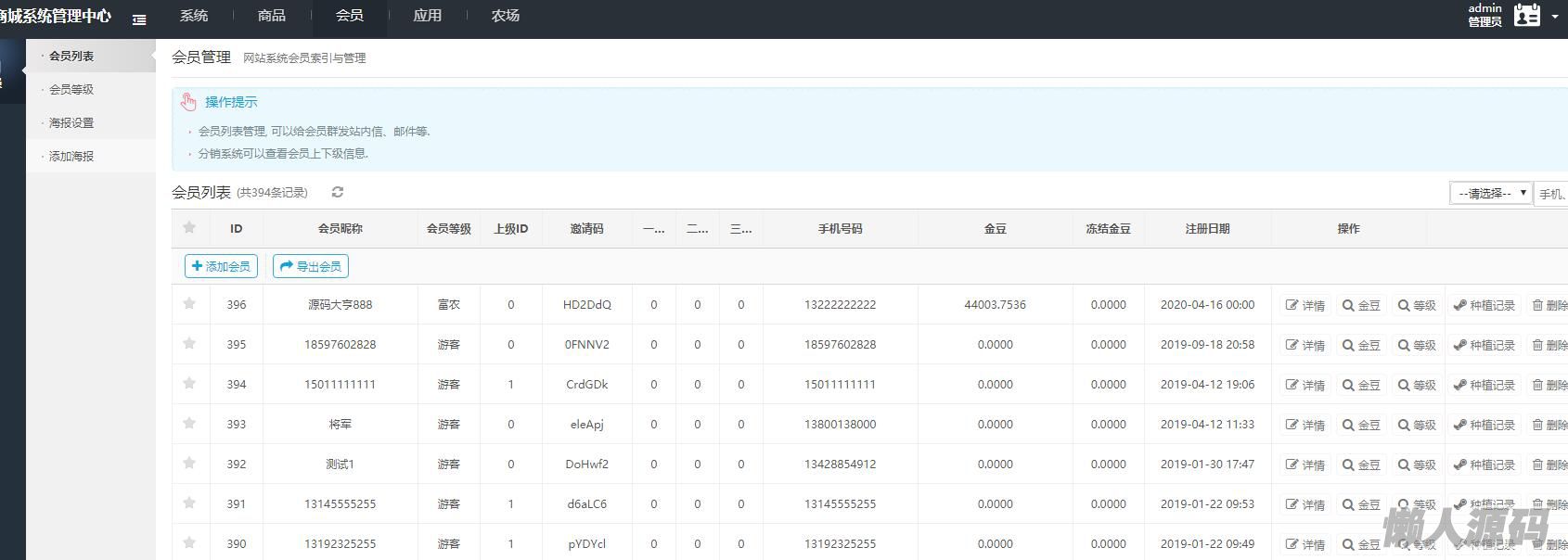Click the admin user avatar icon

pyautogui.click(x=1526, y=16)
